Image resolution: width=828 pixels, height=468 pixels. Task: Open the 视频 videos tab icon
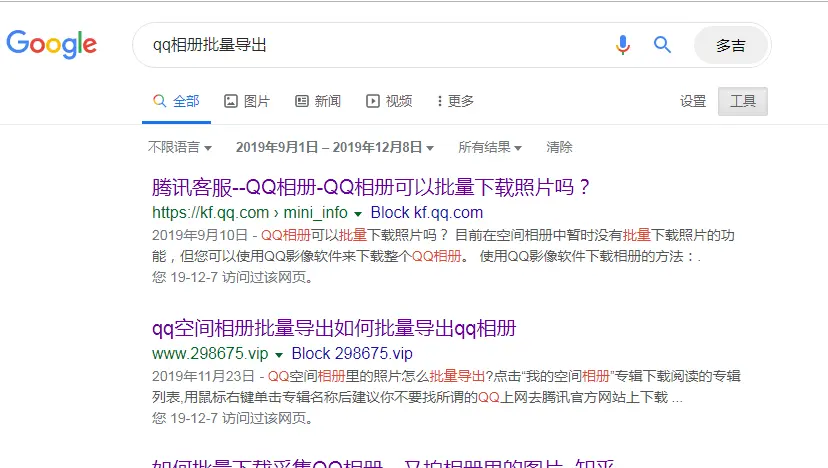coord(372,101)
